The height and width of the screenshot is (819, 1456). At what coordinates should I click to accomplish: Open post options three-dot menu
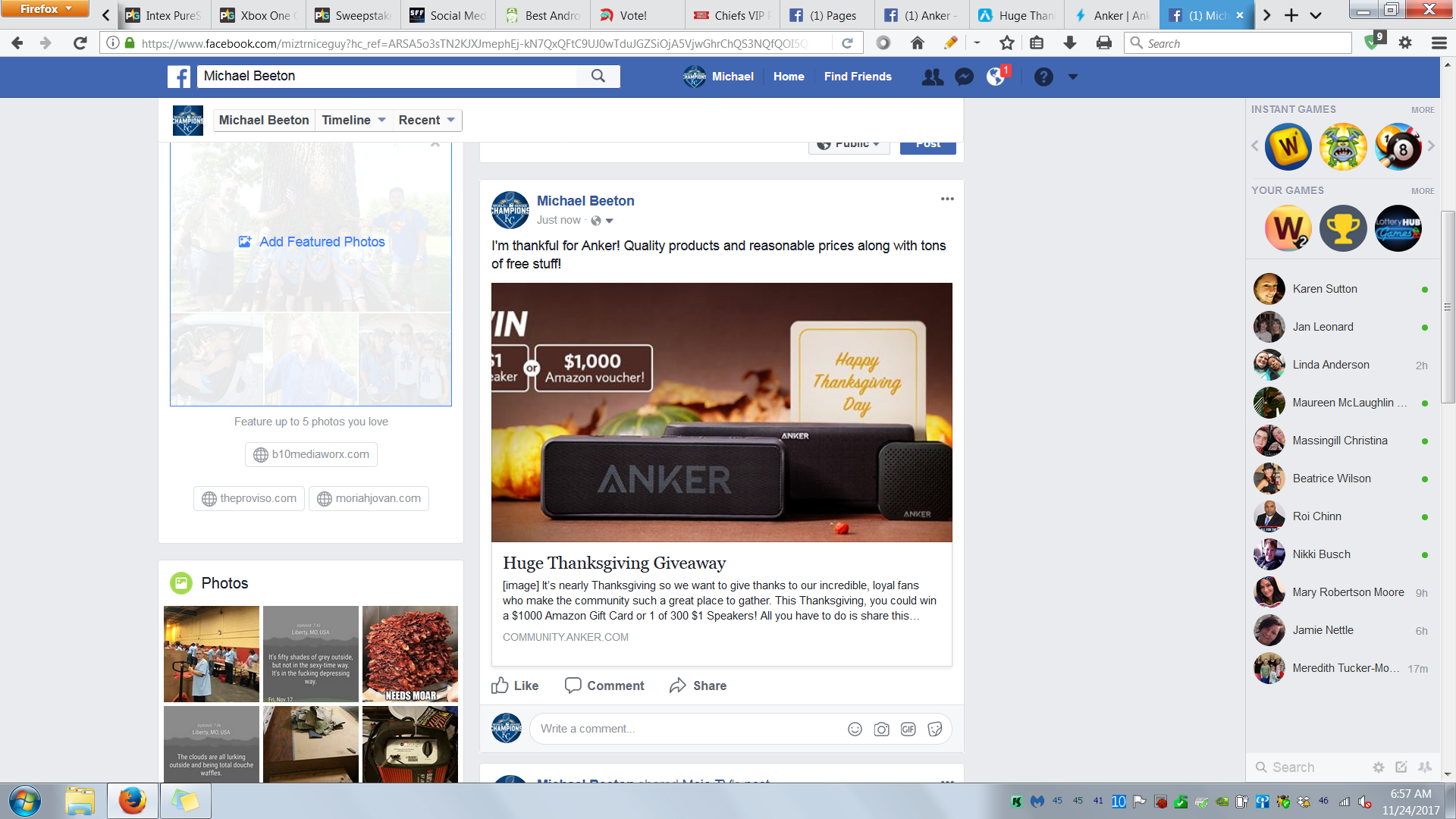point(947,199)
